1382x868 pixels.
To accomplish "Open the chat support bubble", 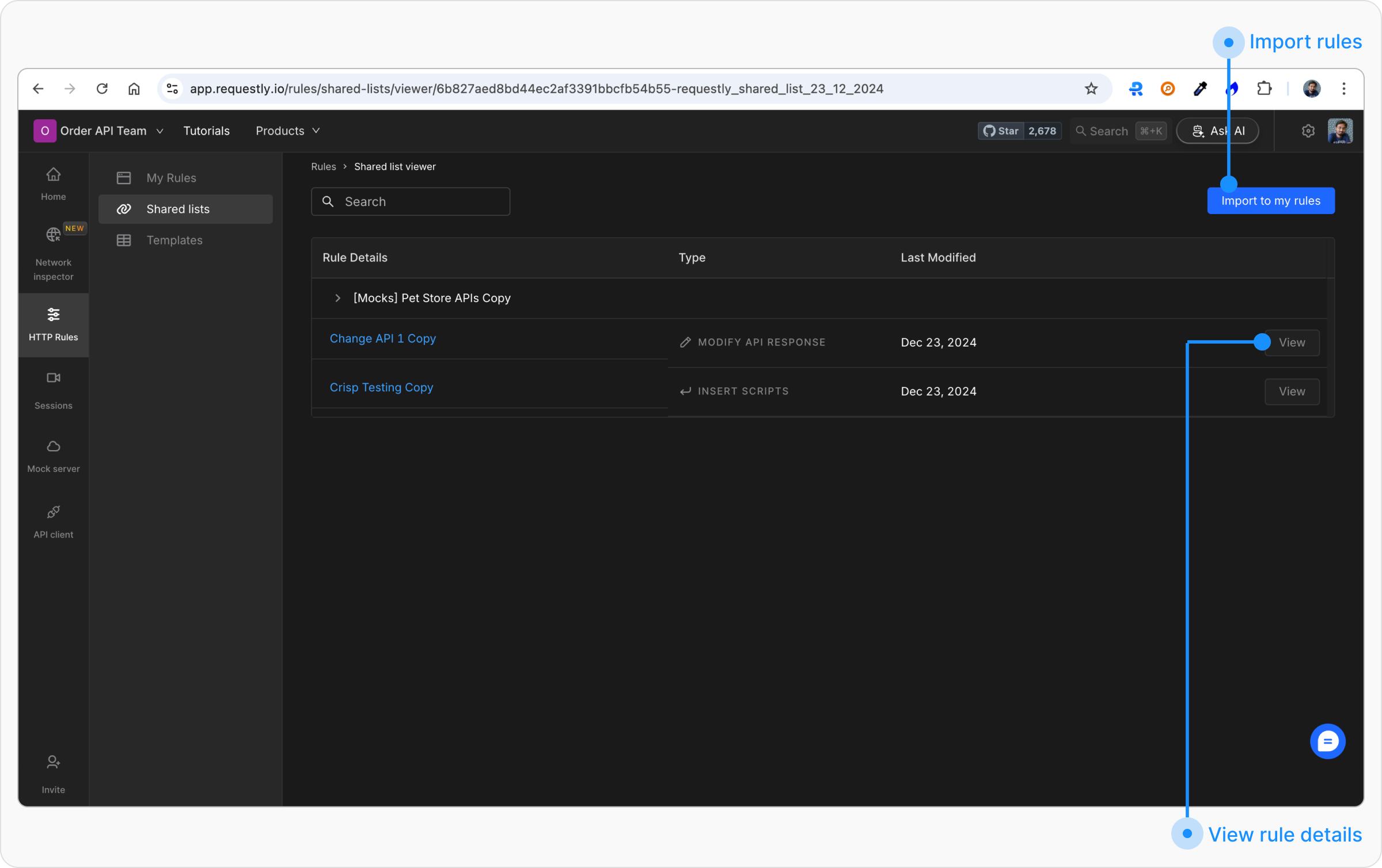I will [x=1327, y=741].
